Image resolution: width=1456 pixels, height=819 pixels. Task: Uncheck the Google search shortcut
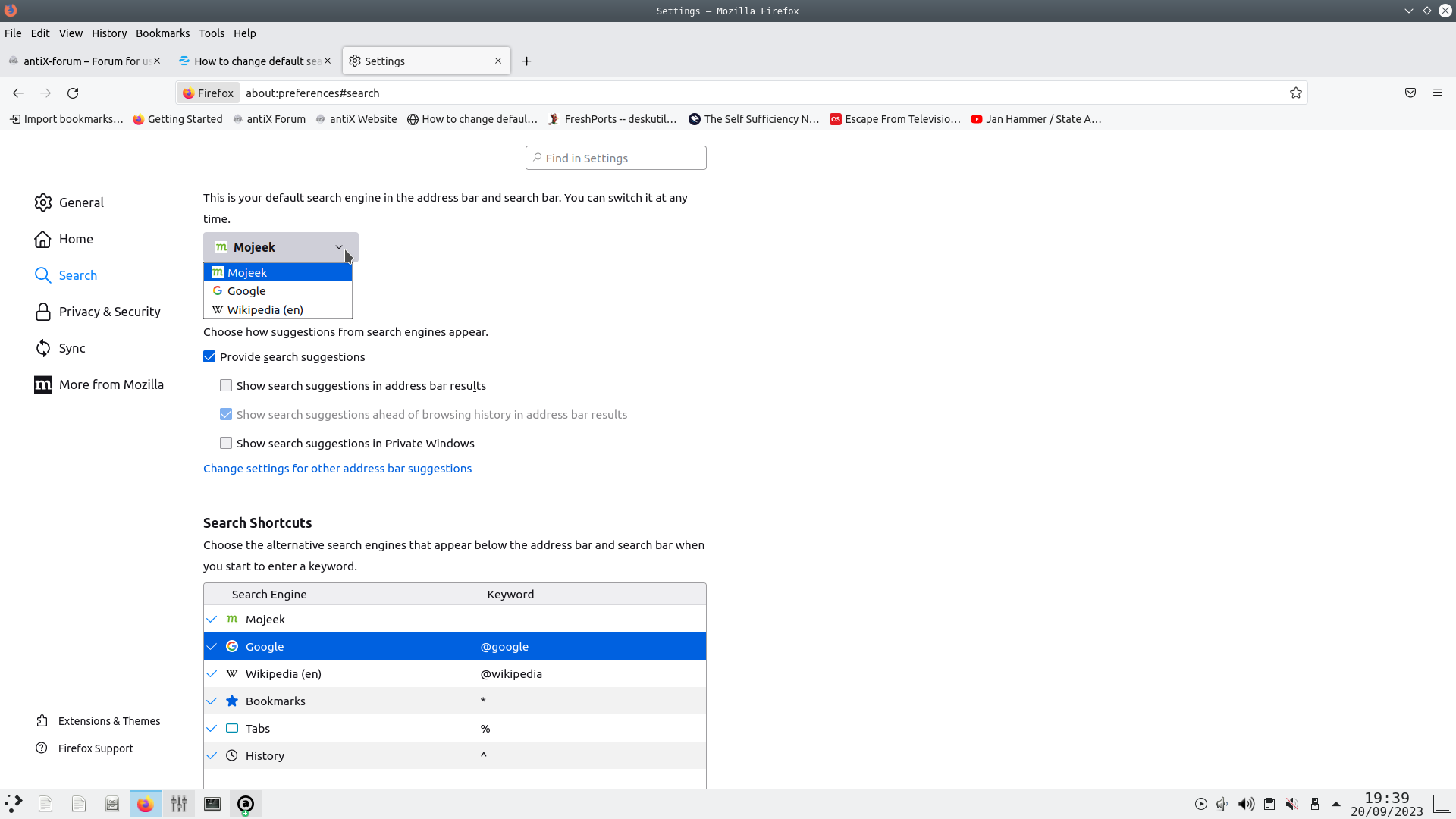click(212, 647)
